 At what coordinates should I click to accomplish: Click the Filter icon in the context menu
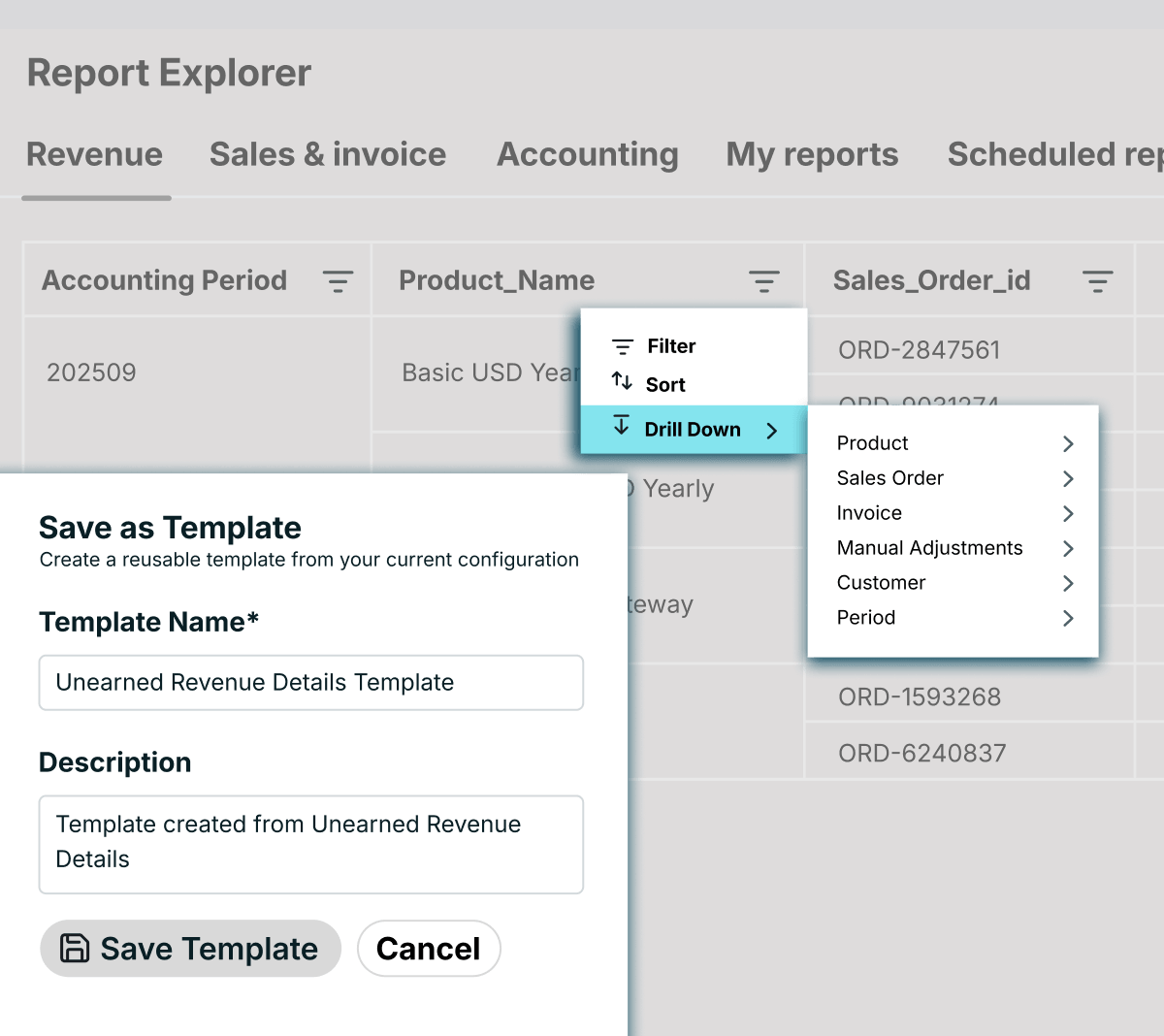pyautogui.click(x=622, y=345)
